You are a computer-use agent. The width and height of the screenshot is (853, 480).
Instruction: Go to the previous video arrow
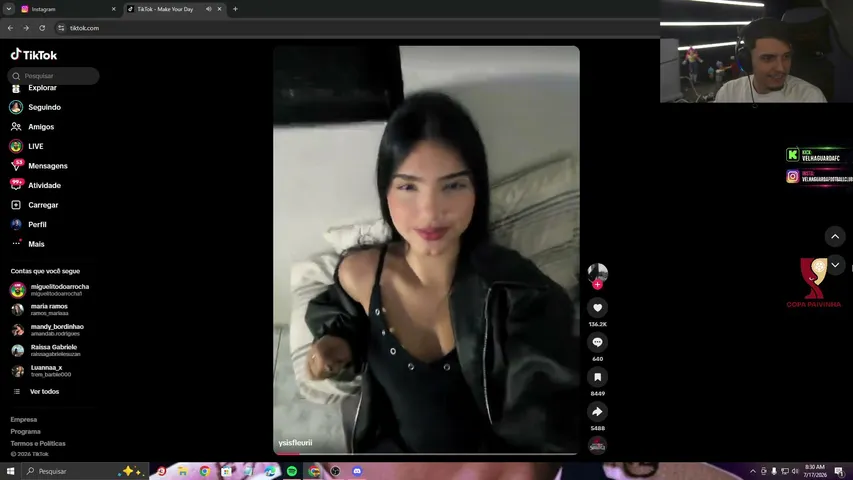click(x=835, y=236)
